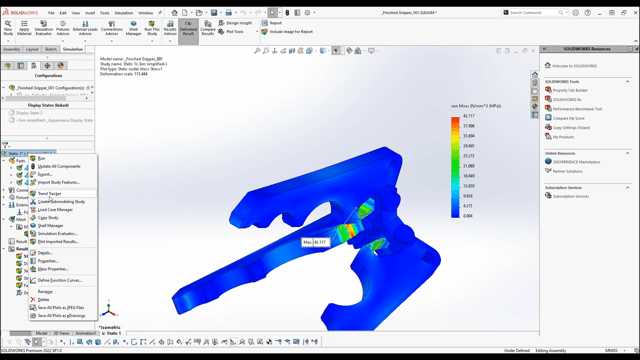Open Performance Benchmark Test link
The height and width of the screenshot is (360, 640).
coord(577,109)
